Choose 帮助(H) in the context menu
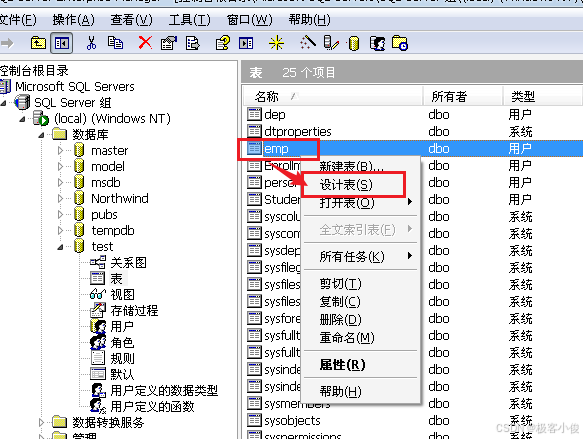Screen dimensions: 583x439 (361, 391)
